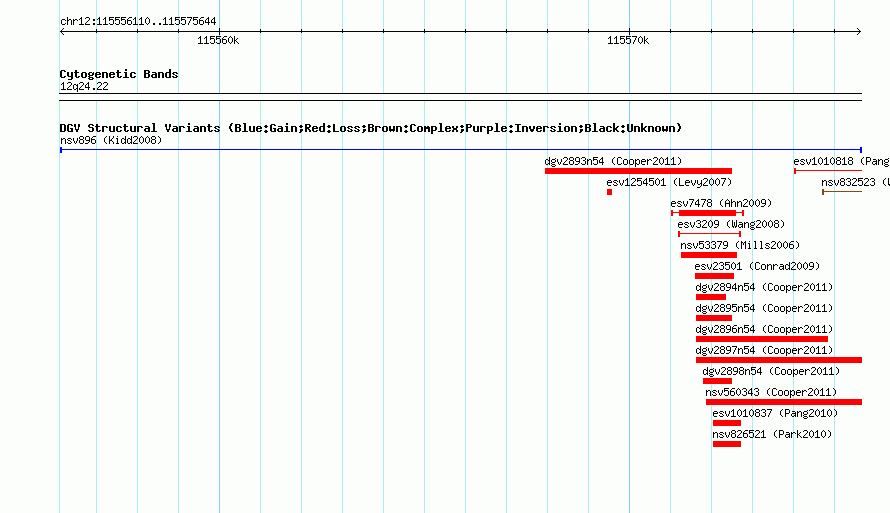The height and width of the screenshot is (513, 890).
Task: Open the dgv2893n54 (Cooper2011) variant label
Action: (x=613, y=161)
